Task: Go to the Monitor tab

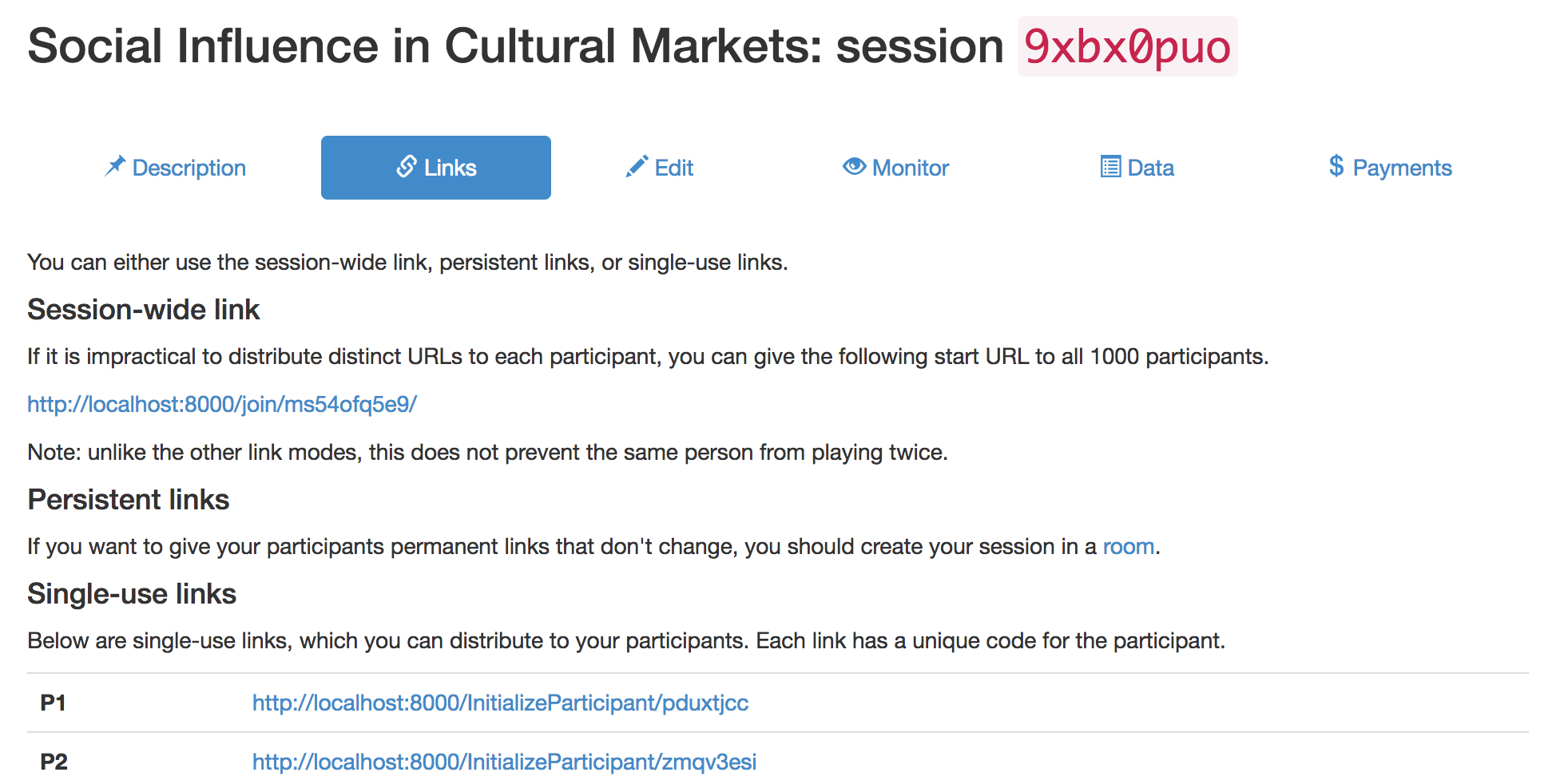Action: pyautogui.click(x=895, y=168)
